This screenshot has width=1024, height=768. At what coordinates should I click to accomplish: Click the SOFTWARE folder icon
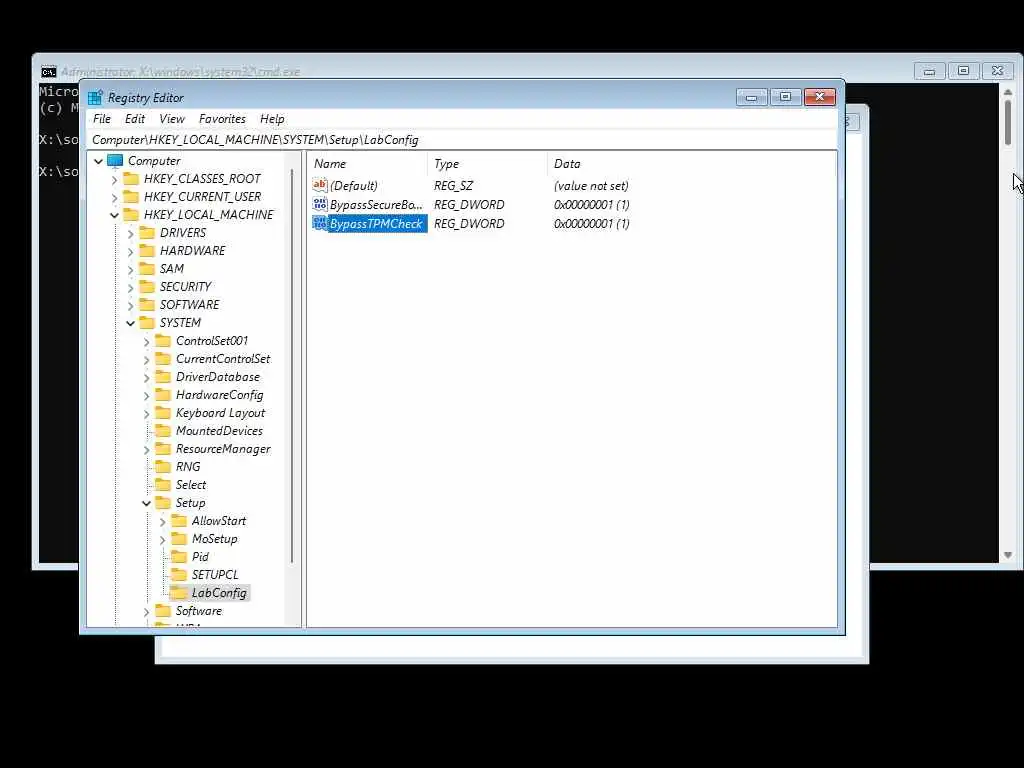148,305
